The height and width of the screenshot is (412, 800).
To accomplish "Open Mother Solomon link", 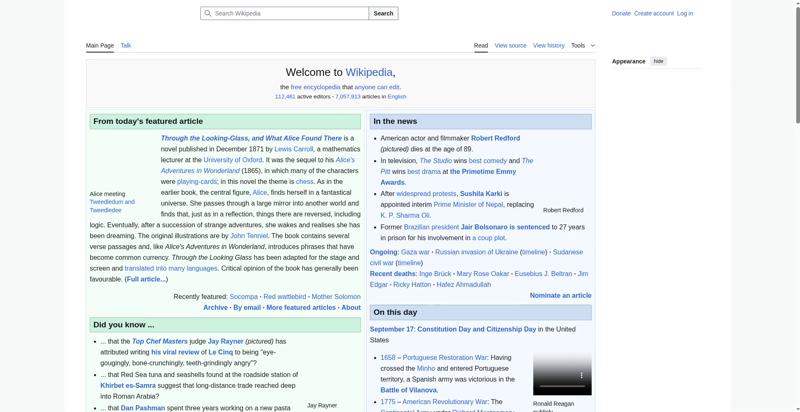I will point(336,296).
